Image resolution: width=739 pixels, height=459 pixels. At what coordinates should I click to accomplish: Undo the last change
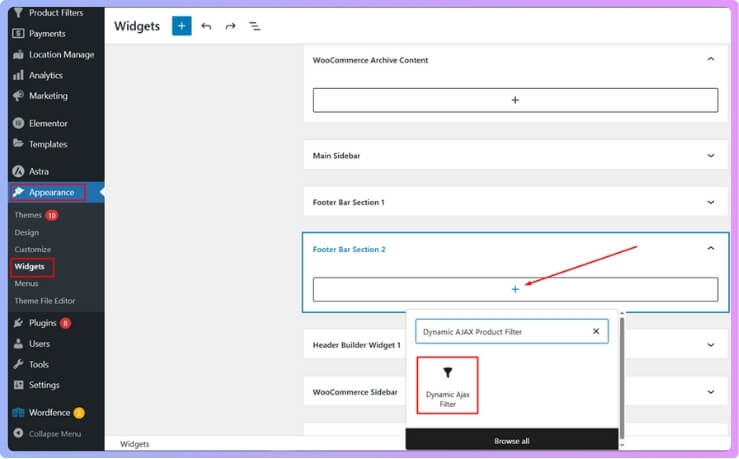pos(206,26)
